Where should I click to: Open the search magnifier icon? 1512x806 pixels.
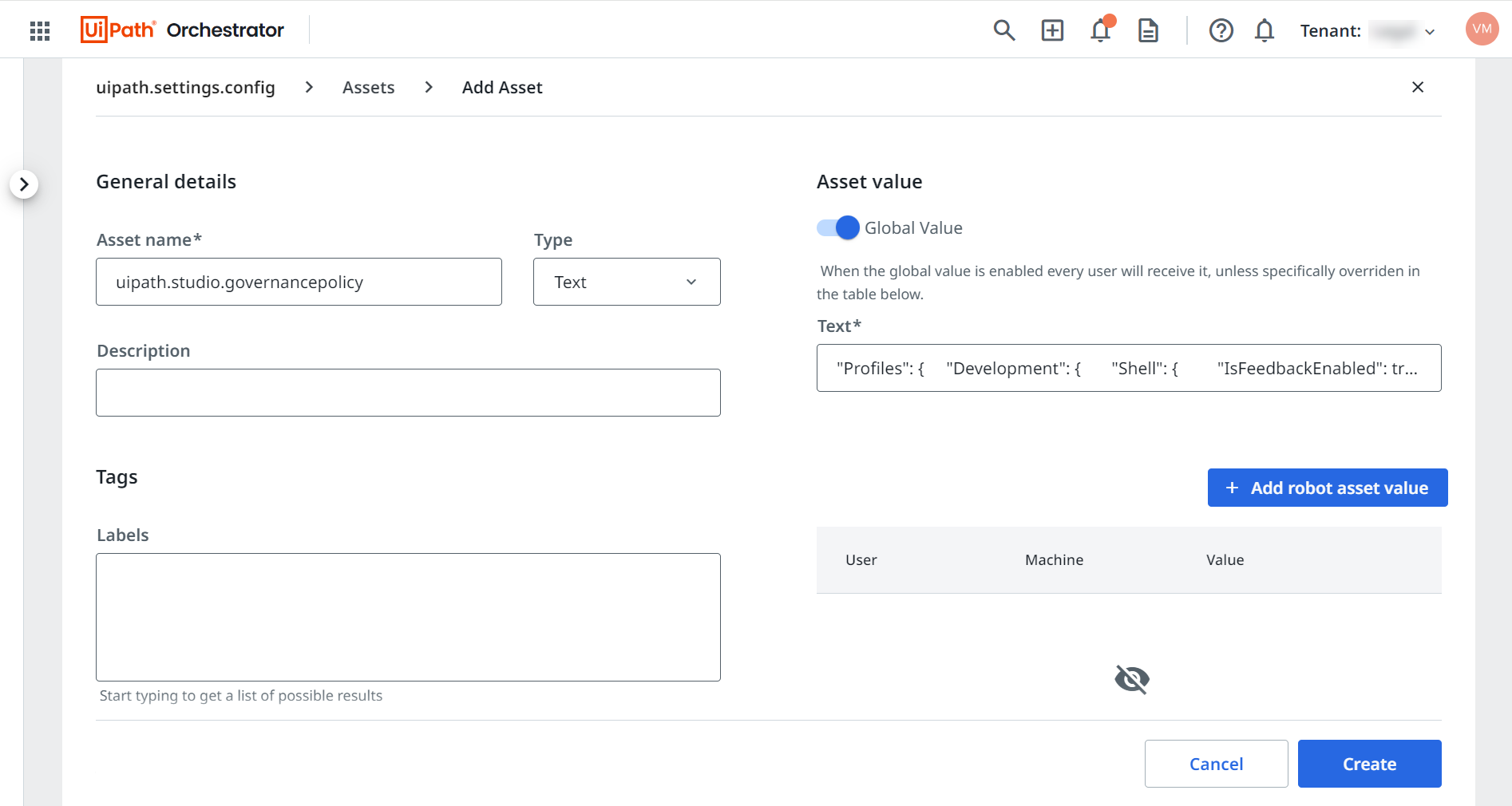(x=1003, y=30)
